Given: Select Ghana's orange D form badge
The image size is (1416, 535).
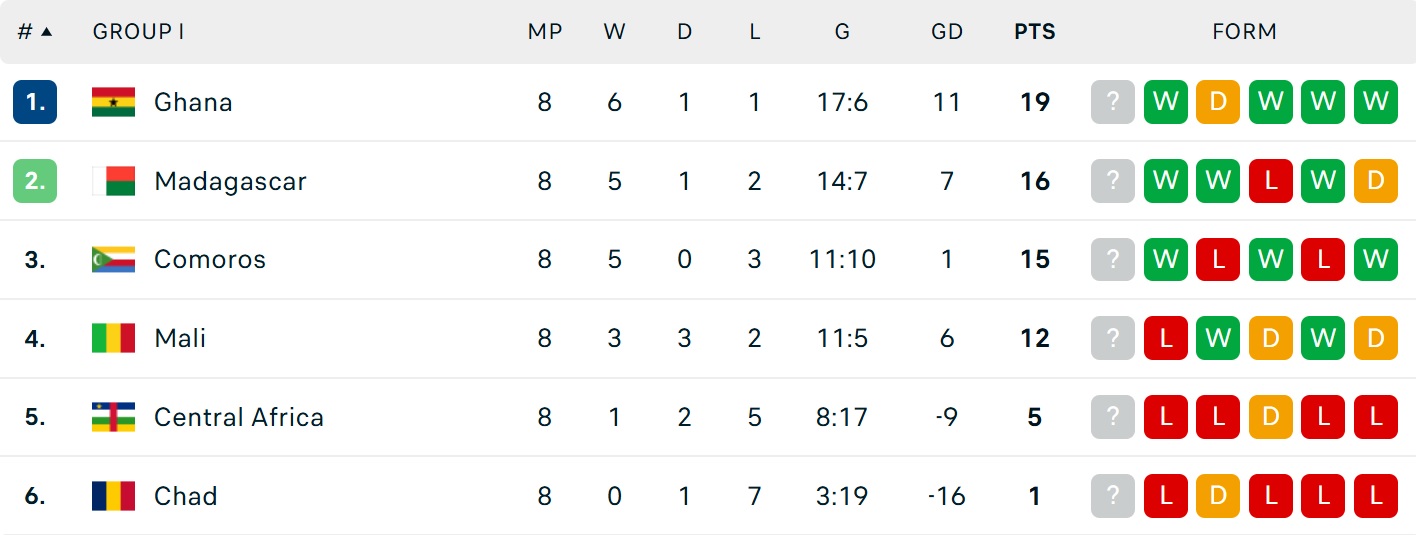Looking at the screenshot, I should tap(1218, 102).
